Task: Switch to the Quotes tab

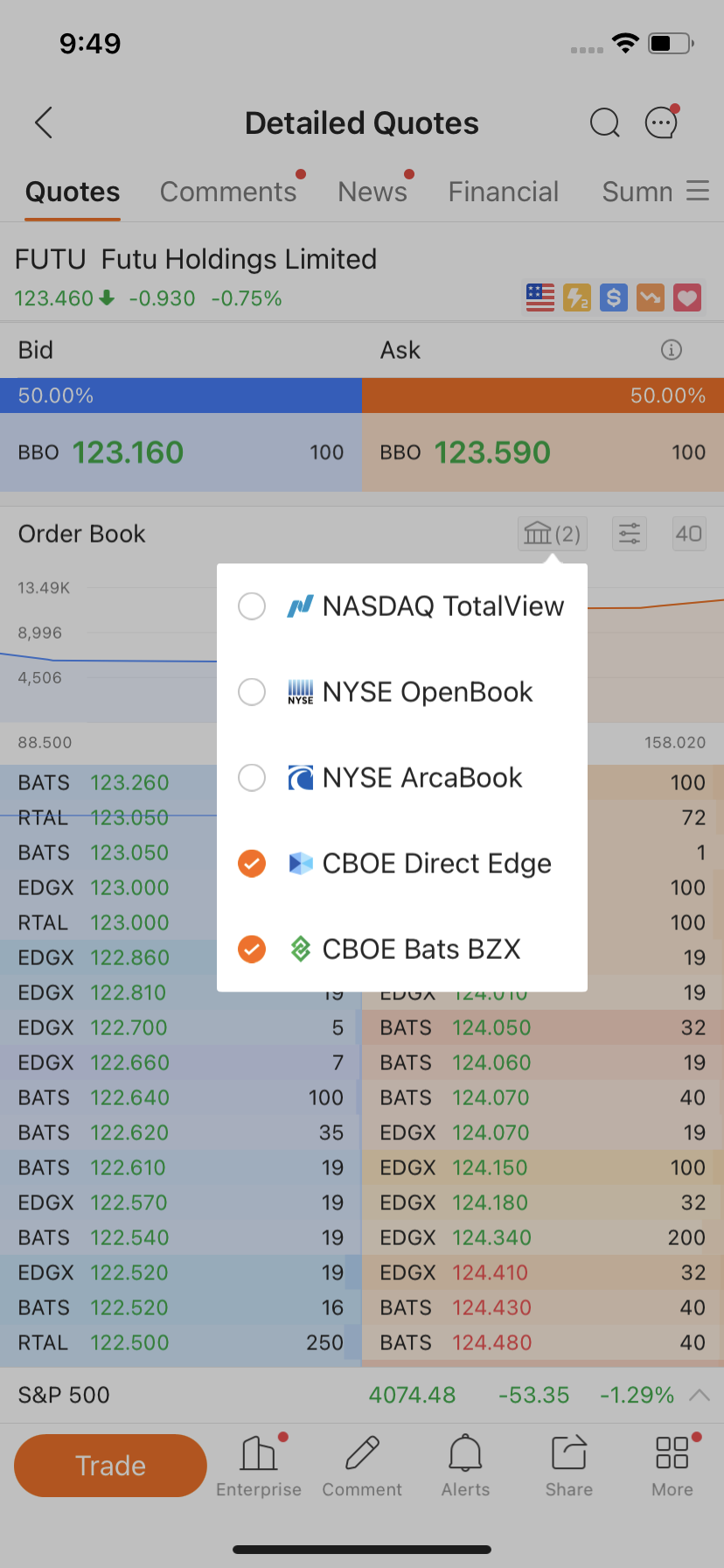Action: (x=73, y=192)
